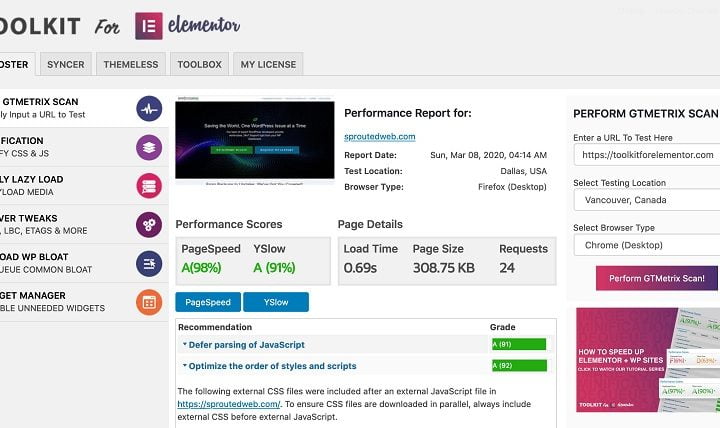Switch to the Syncer tab

click(x=66, y=64)
